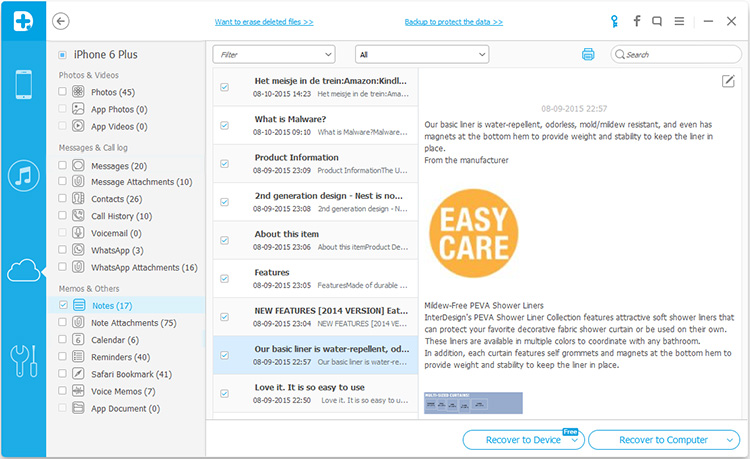Click the Recover to Device button
Image resolution: width=750 pixels, height=459 pixels.
[x=523, y=440]
